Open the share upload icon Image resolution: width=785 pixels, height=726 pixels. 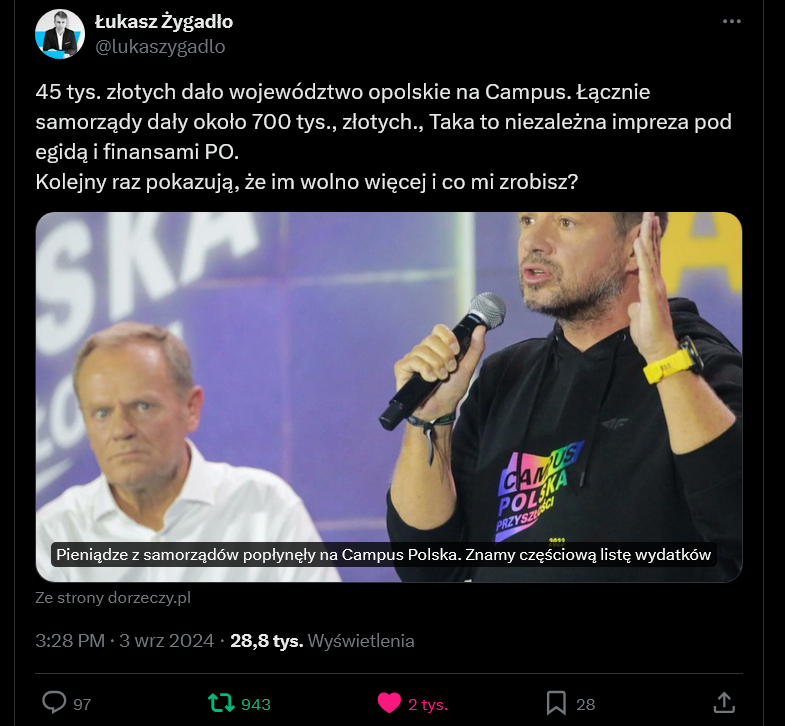click(724, 702)
